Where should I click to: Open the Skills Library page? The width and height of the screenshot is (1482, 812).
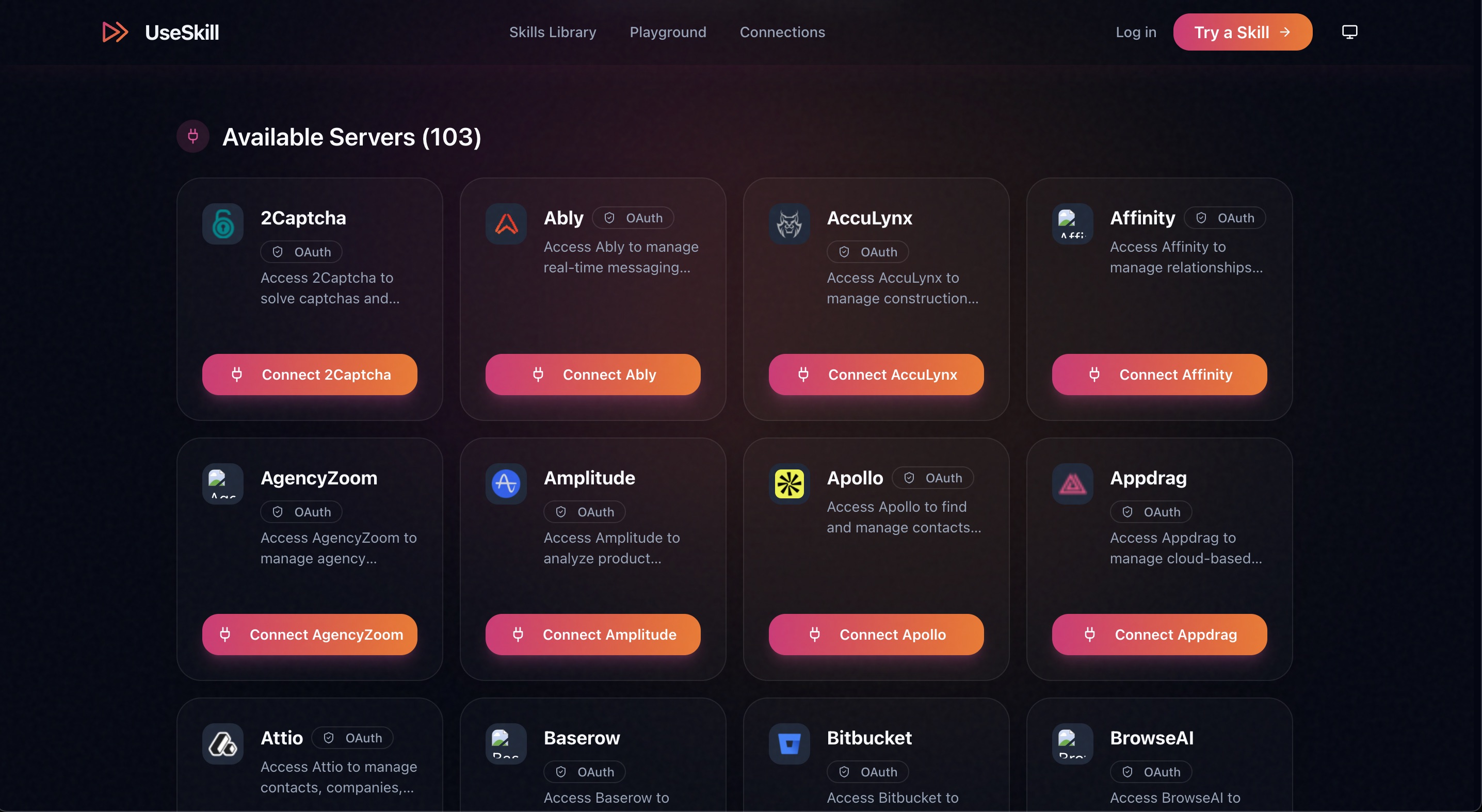(552, 32)
